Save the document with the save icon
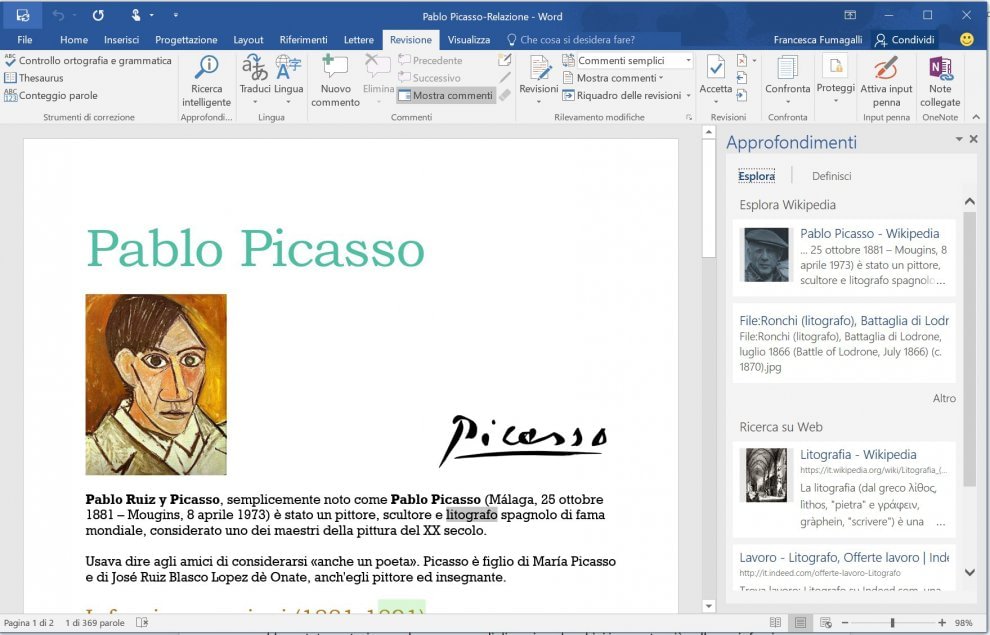The height and width of the screenshot is (635, 990). [x=23, y=16]
